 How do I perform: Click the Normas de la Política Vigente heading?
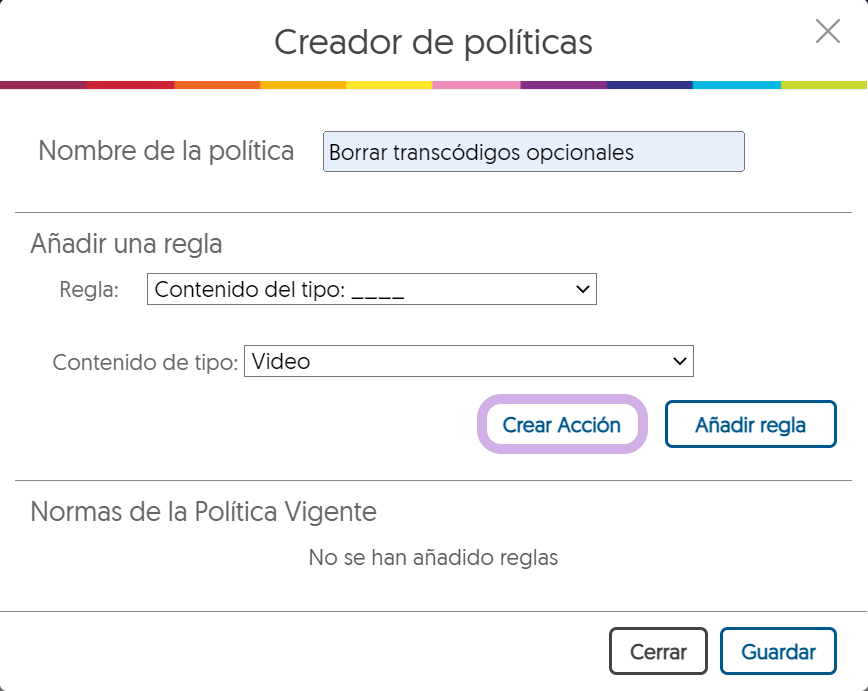tap(203, 512)
